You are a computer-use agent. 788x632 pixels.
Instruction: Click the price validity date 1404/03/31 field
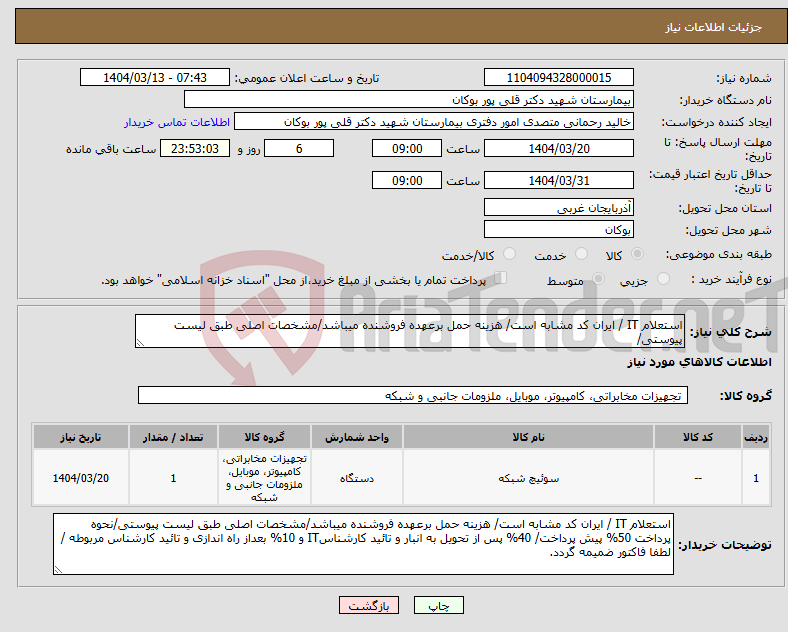(x=559, y=180)
